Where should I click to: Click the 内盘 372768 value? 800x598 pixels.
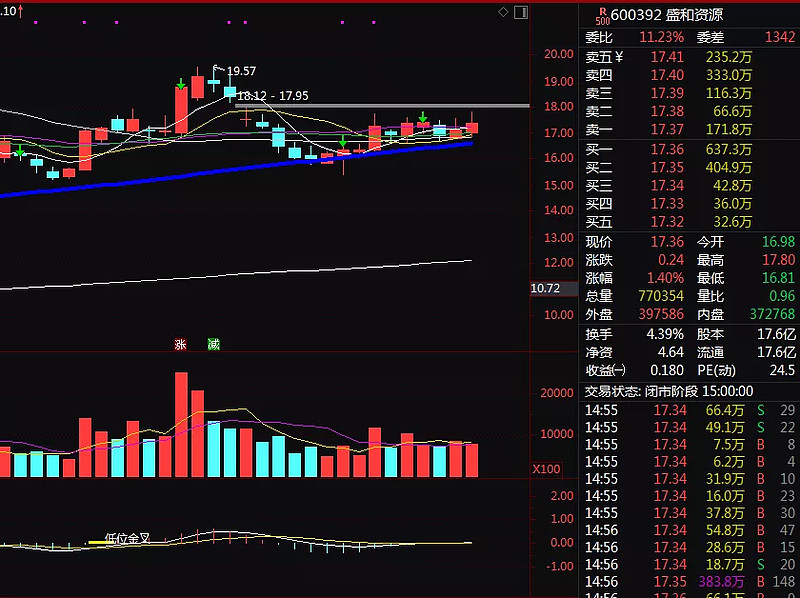pos(772,314)
